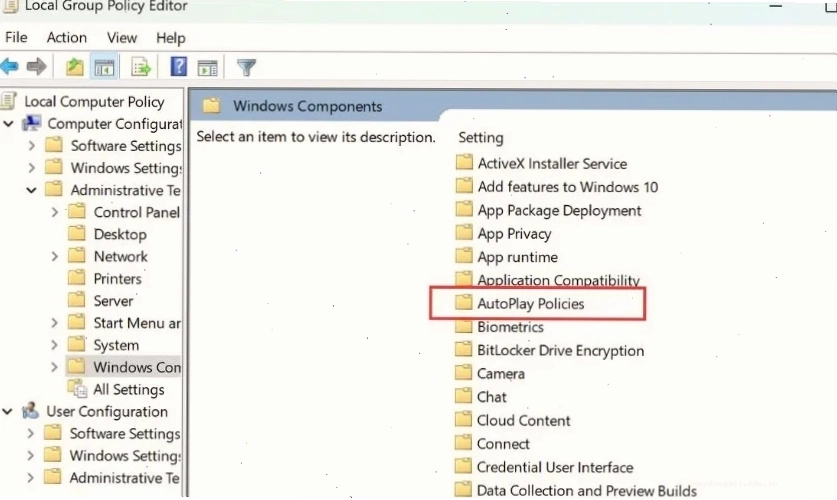The height and width of the screenshot is (500, 837).
Task: Select the Desktop tree item
Action: click(120, 234)
